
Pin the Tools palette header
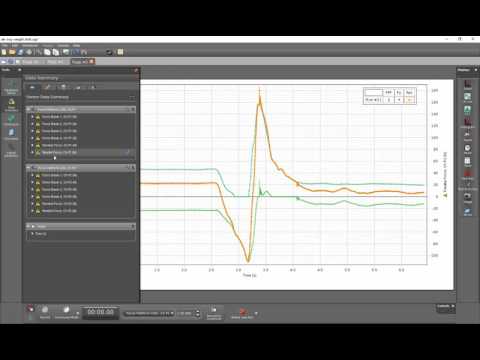click(19, 70)
